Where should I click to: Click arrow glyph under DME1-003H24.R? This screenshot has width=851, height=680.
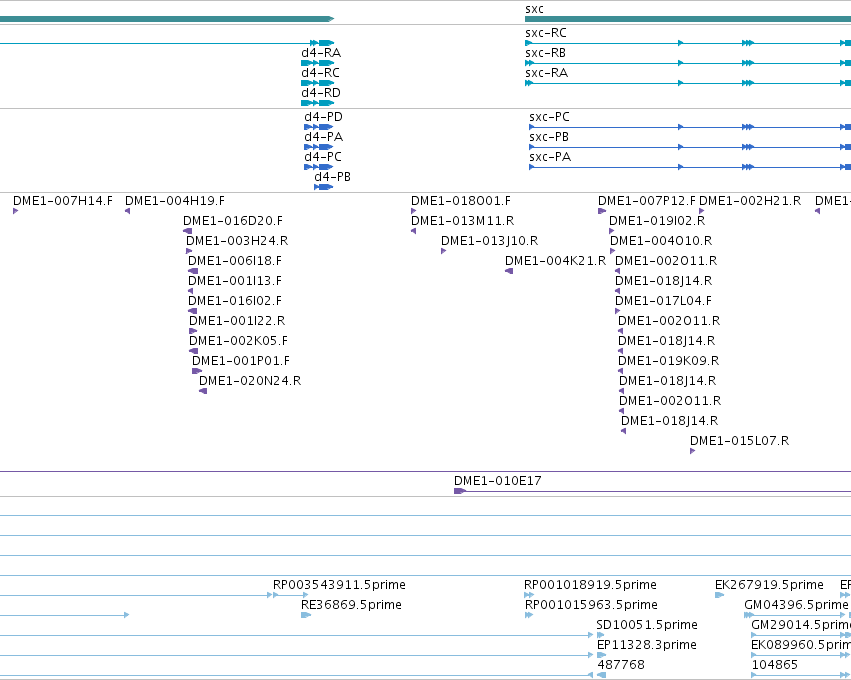189,251
